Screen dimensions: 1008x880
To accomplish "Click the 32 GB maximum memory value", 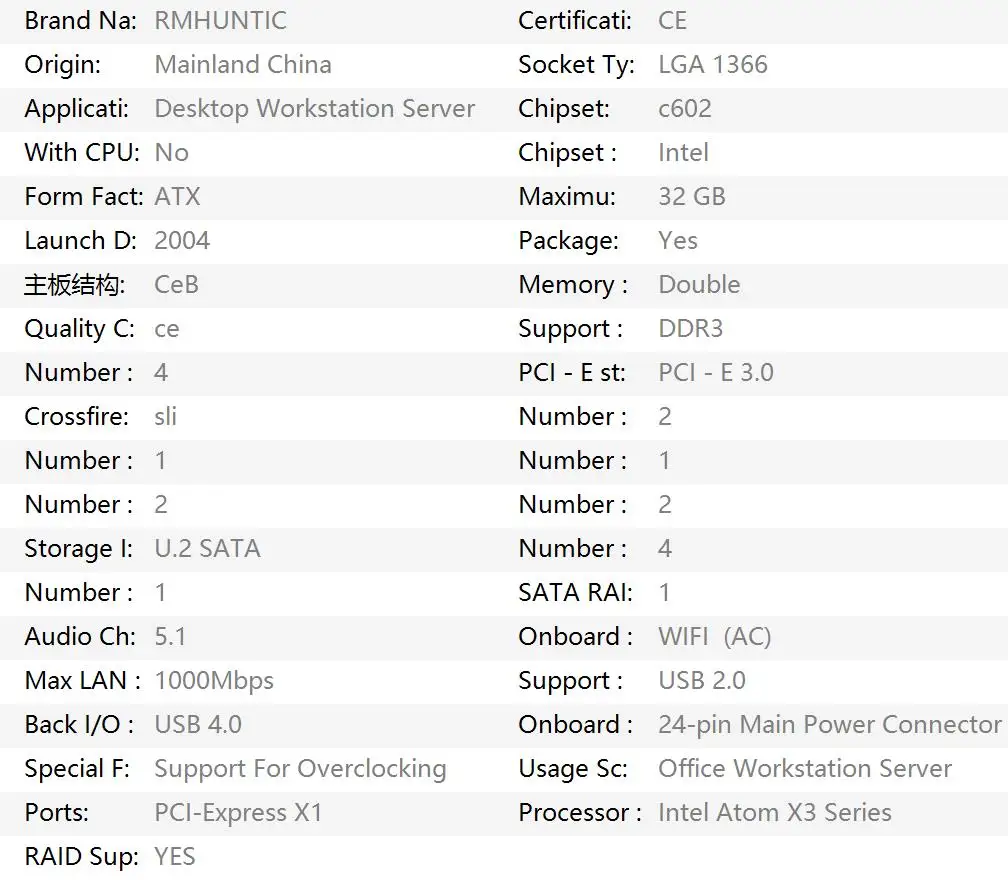I will 692,197.
